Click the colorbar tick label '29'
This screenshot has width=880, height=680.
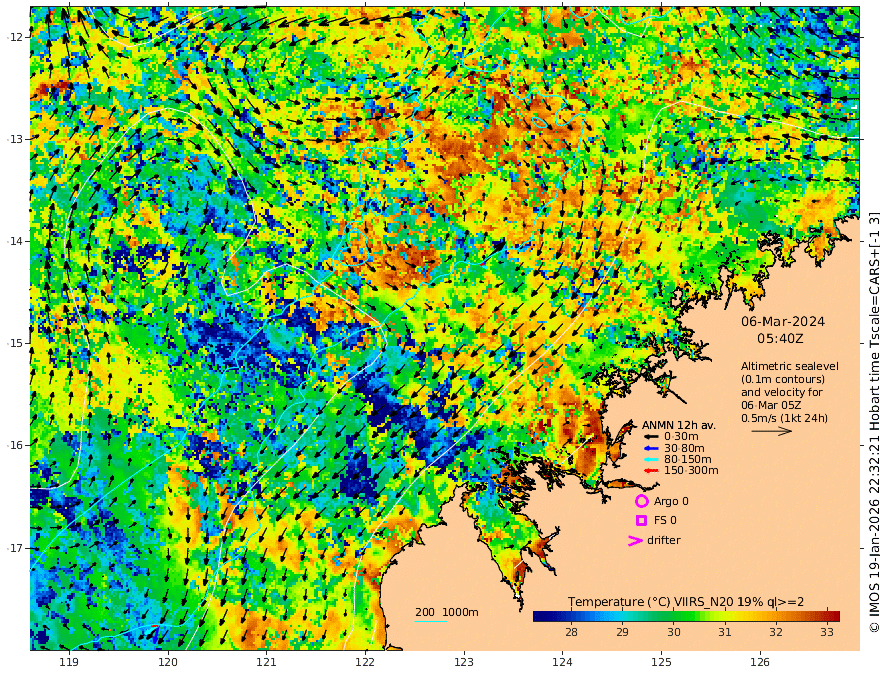(x=622, y=632)
